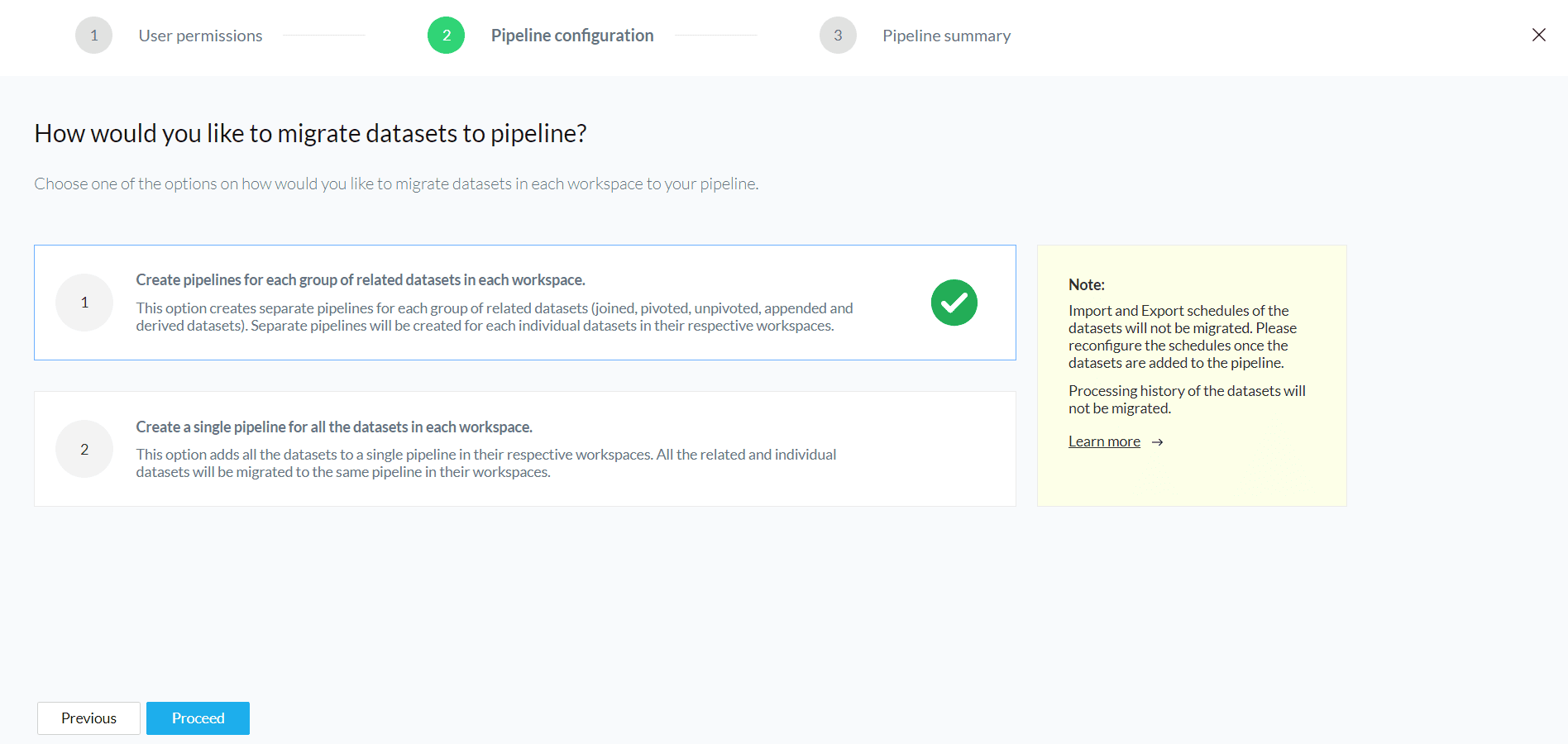Viewport: 1568px width, 744px height.
Task: Click the green step 2 circle
Action: point(446,36)
